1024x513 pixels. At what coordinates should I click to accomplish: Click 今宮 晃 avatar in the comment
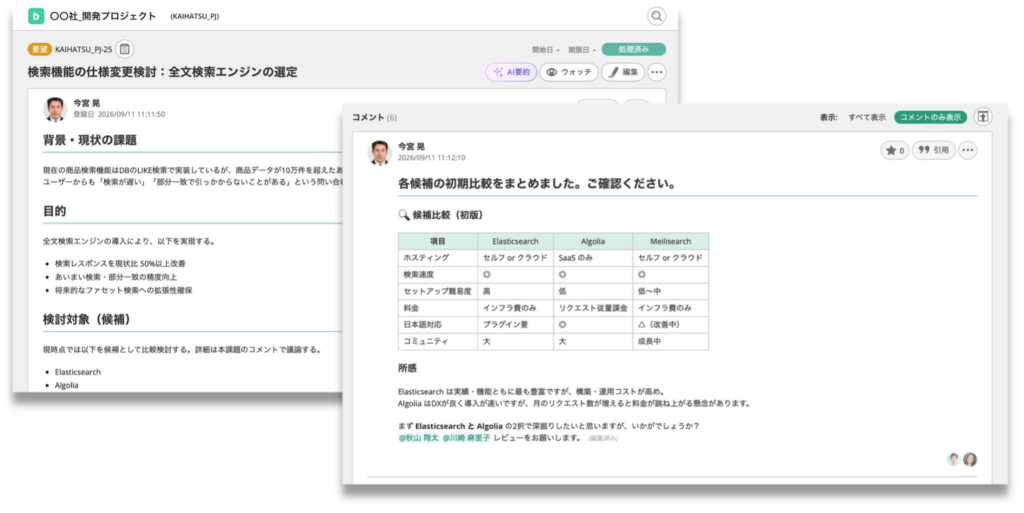(x=379, y=153)
